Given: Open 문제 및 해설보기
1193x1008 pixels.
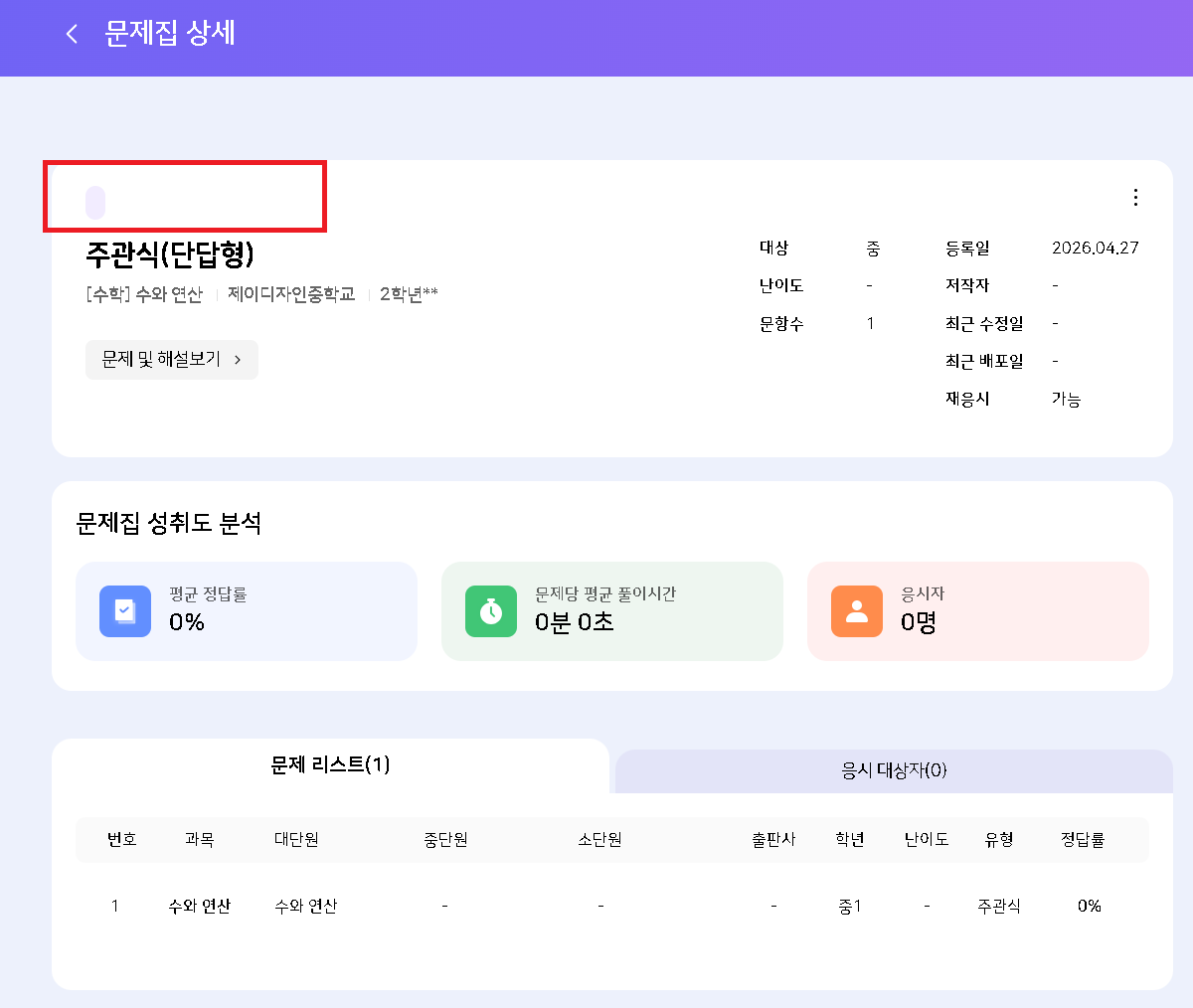Looking at the screenshot, I should coord(172,360).
